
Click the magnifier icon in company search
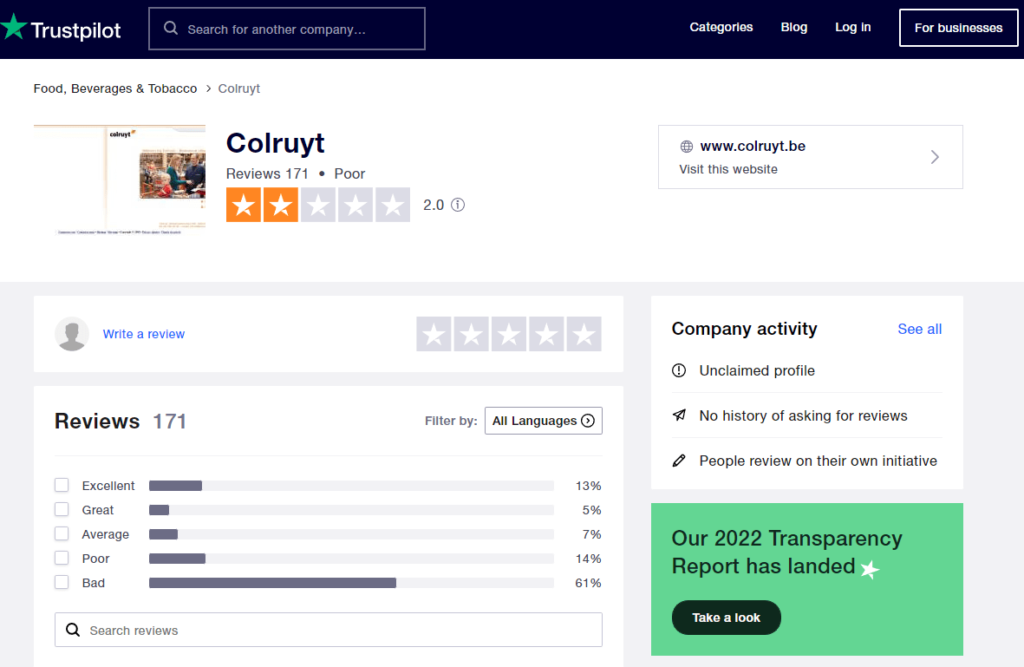170,28
